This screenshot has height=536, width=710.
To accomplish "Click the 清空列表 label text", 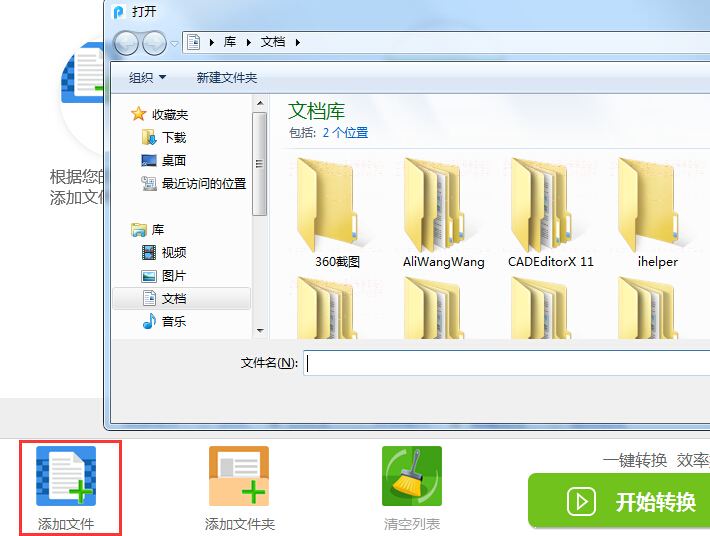I will [x=412, y=524].
